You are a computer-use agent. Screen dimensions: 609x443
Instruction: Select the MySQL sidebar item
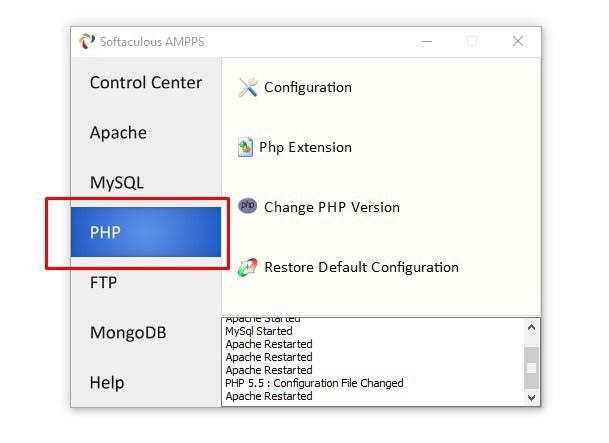(x=117, y=182)
